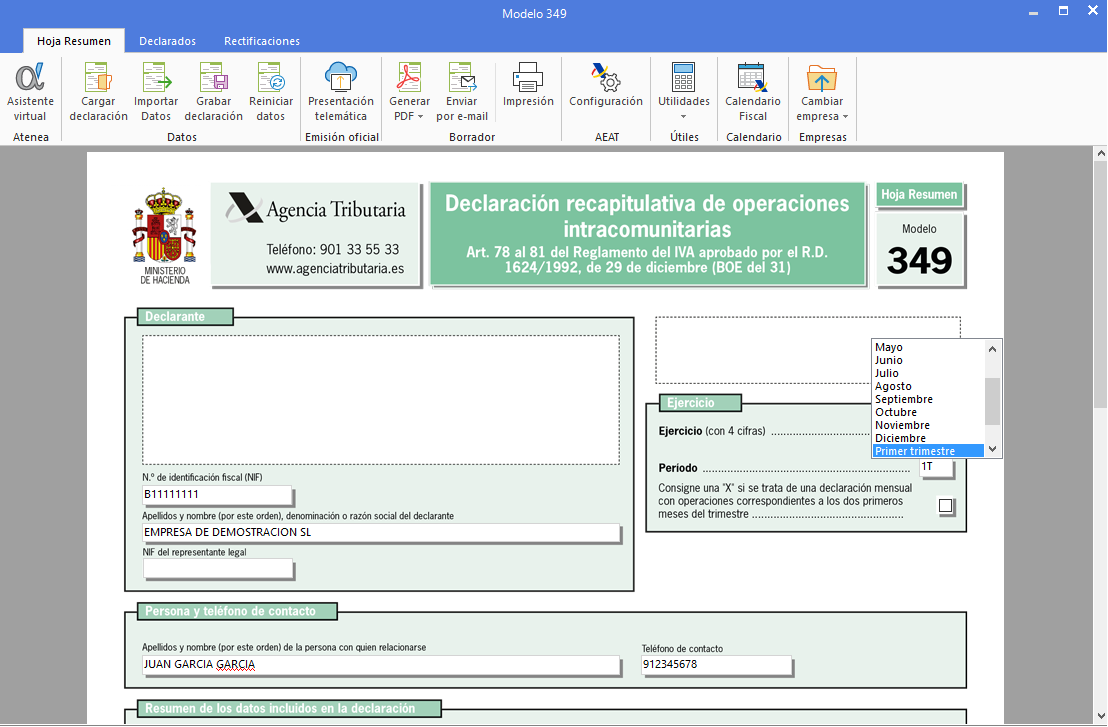
Task: Click the main window scroll-down arrow
Action: click(x=1100, y=715)
